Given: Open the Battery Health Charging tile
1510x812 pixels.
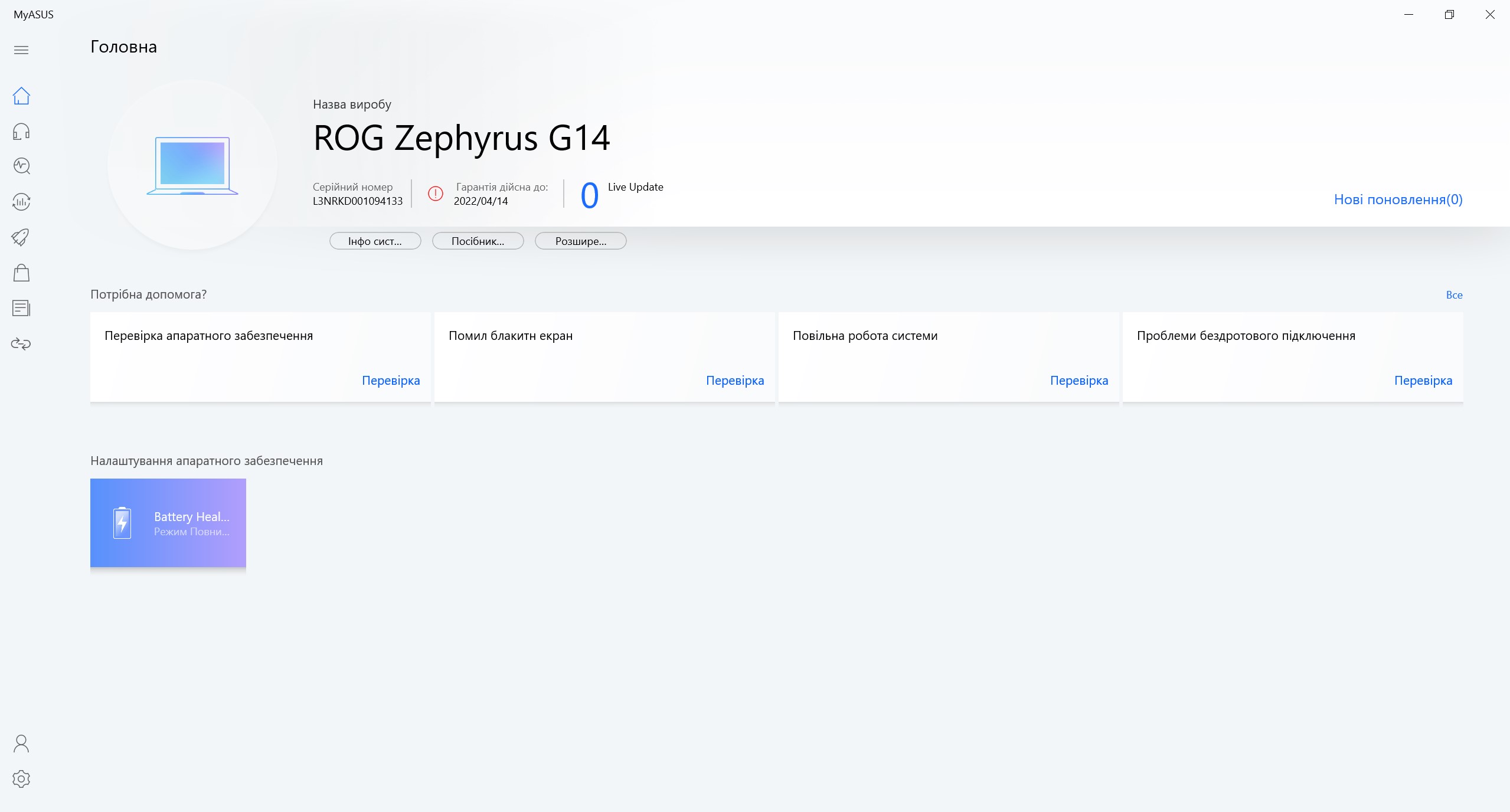Looking at the screenshot, I should (168, 523).
